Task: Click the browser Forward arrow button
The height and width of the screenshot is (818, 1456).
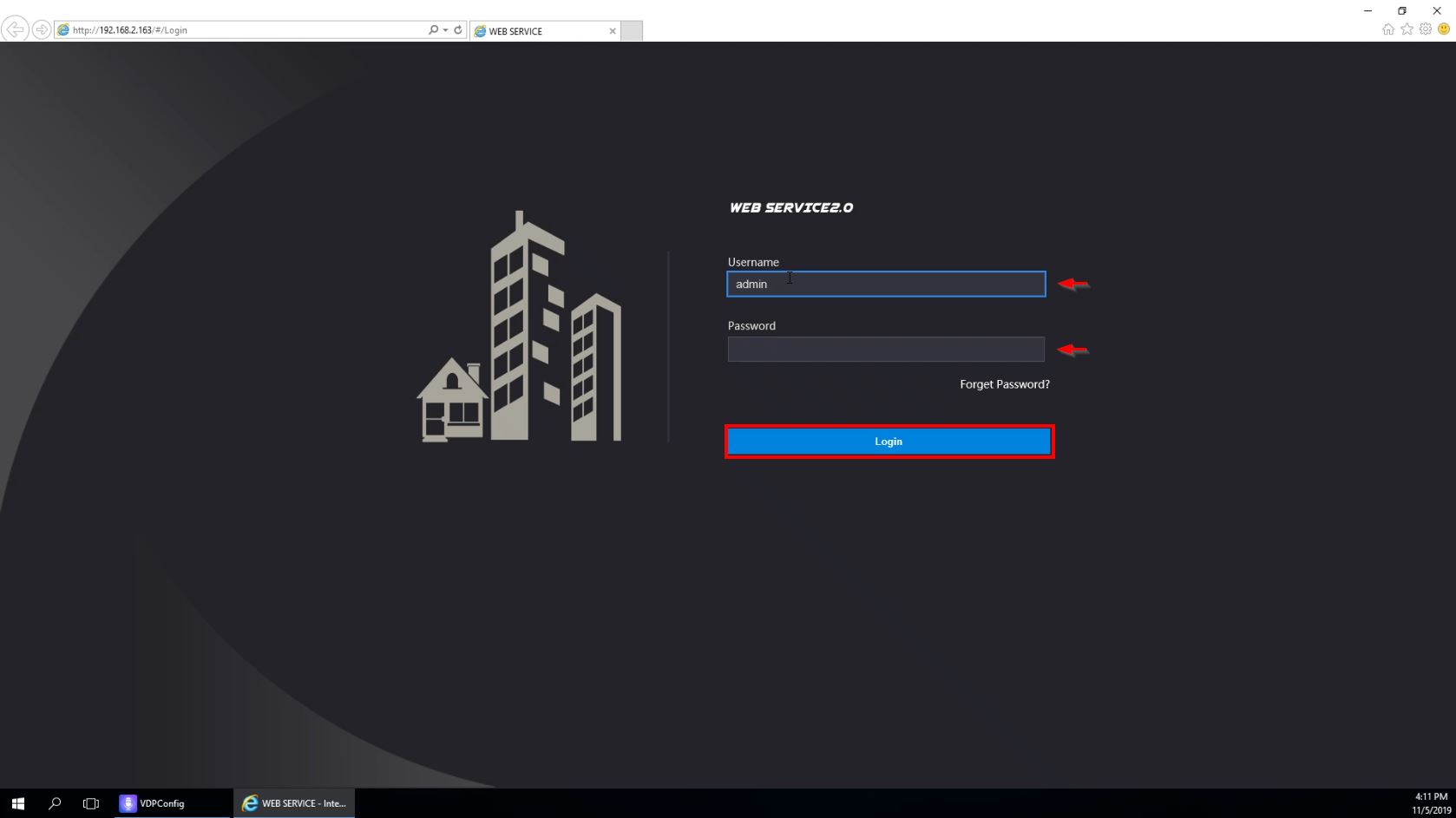Action: pos(41,29)
